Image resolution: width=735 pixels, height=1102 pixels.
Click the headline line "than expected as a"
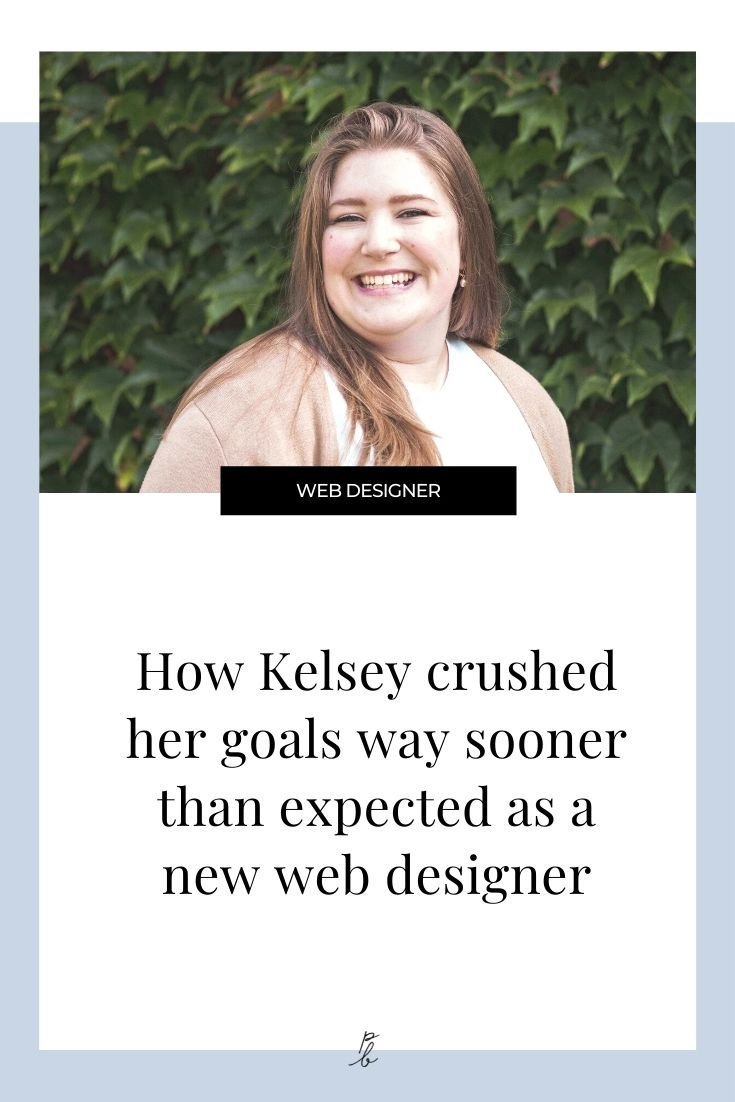point(376,808)
